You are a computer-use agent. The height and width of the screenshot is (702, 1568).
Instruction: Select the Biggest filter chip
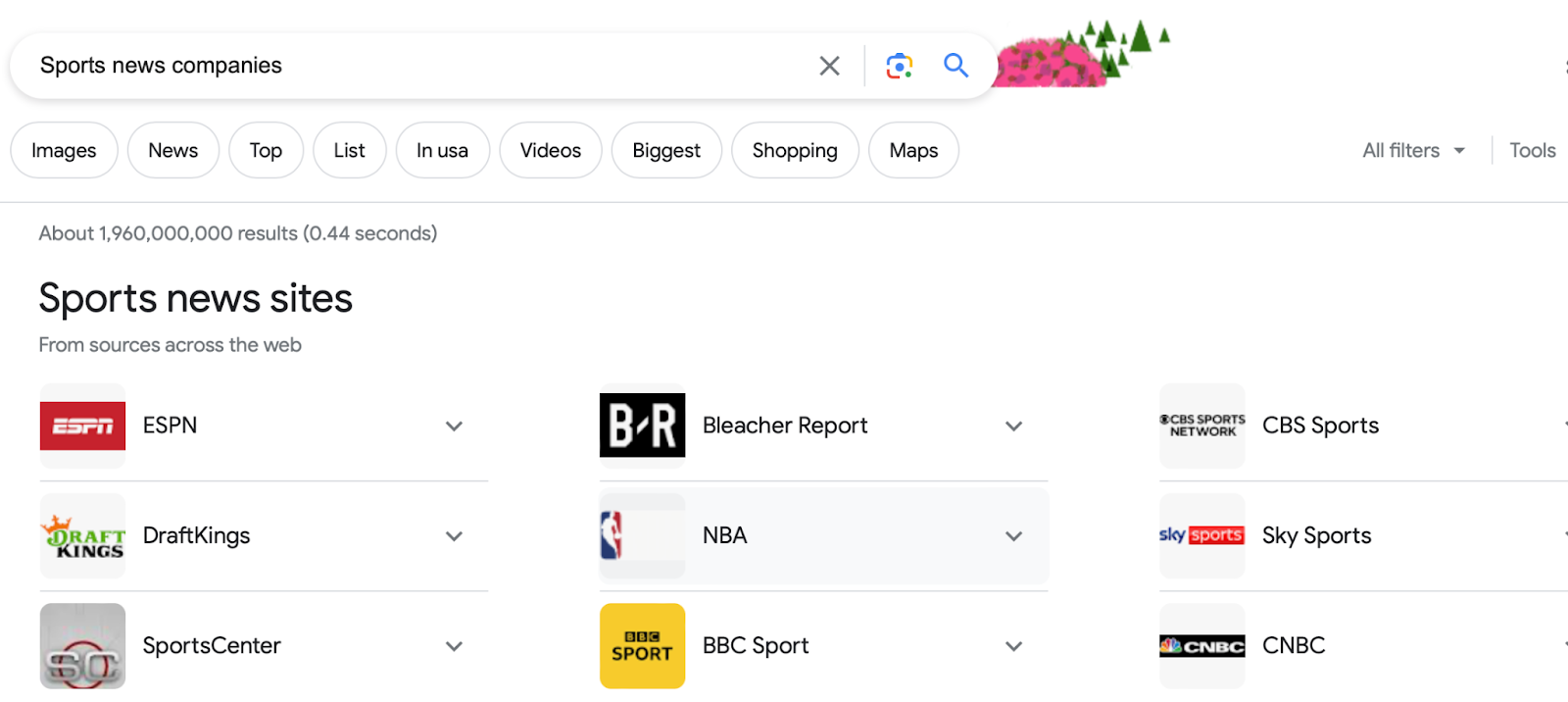pyautogui.click(x=666, y=150)
